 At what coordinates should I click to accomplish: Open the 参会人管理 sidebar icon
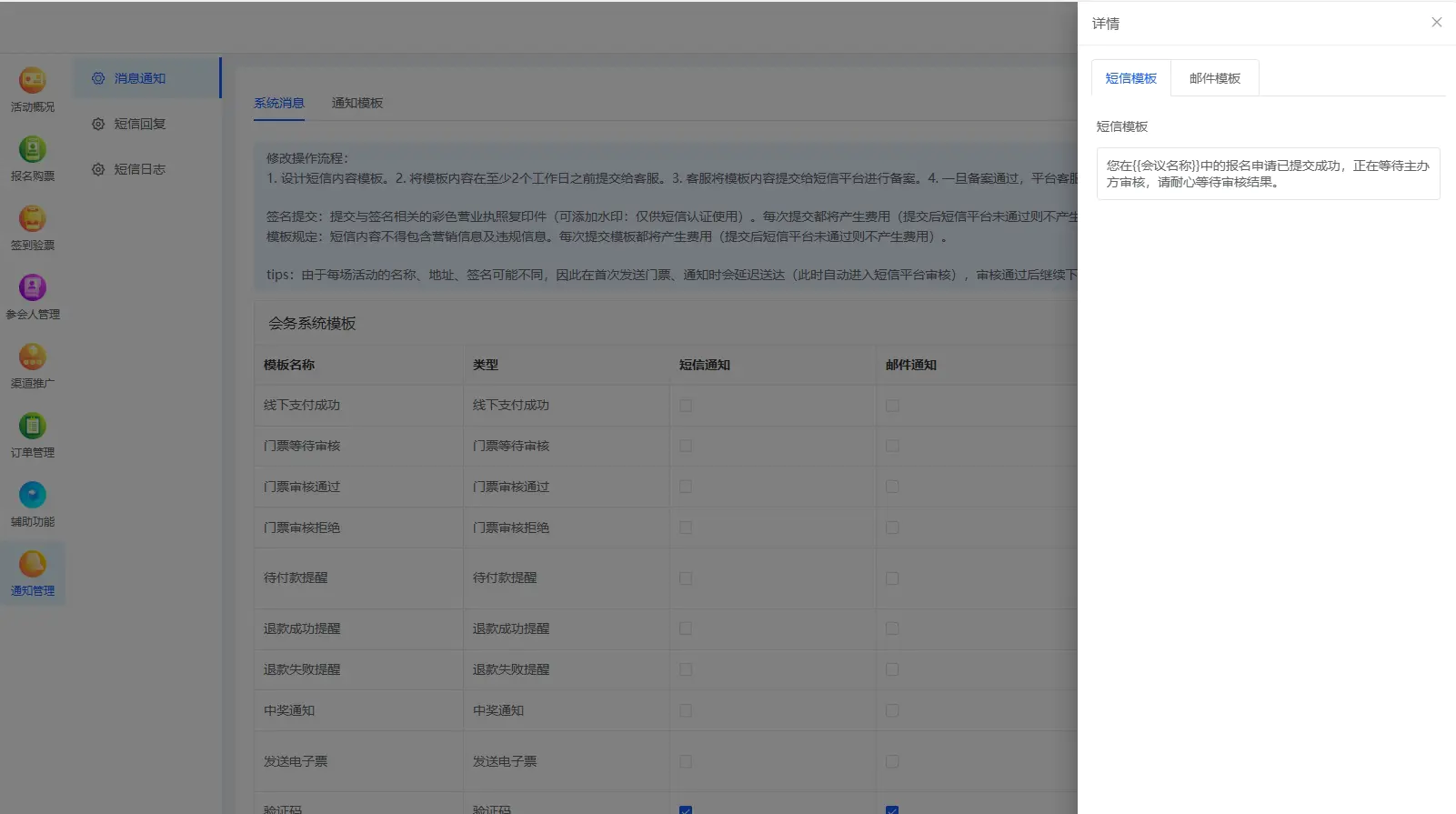coord(33,288)
